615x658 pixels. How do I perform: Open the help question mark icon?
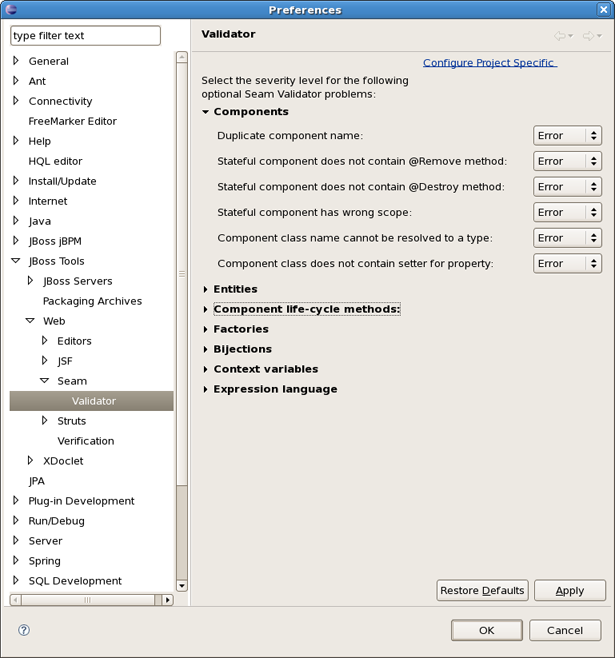tap(24, 630)
